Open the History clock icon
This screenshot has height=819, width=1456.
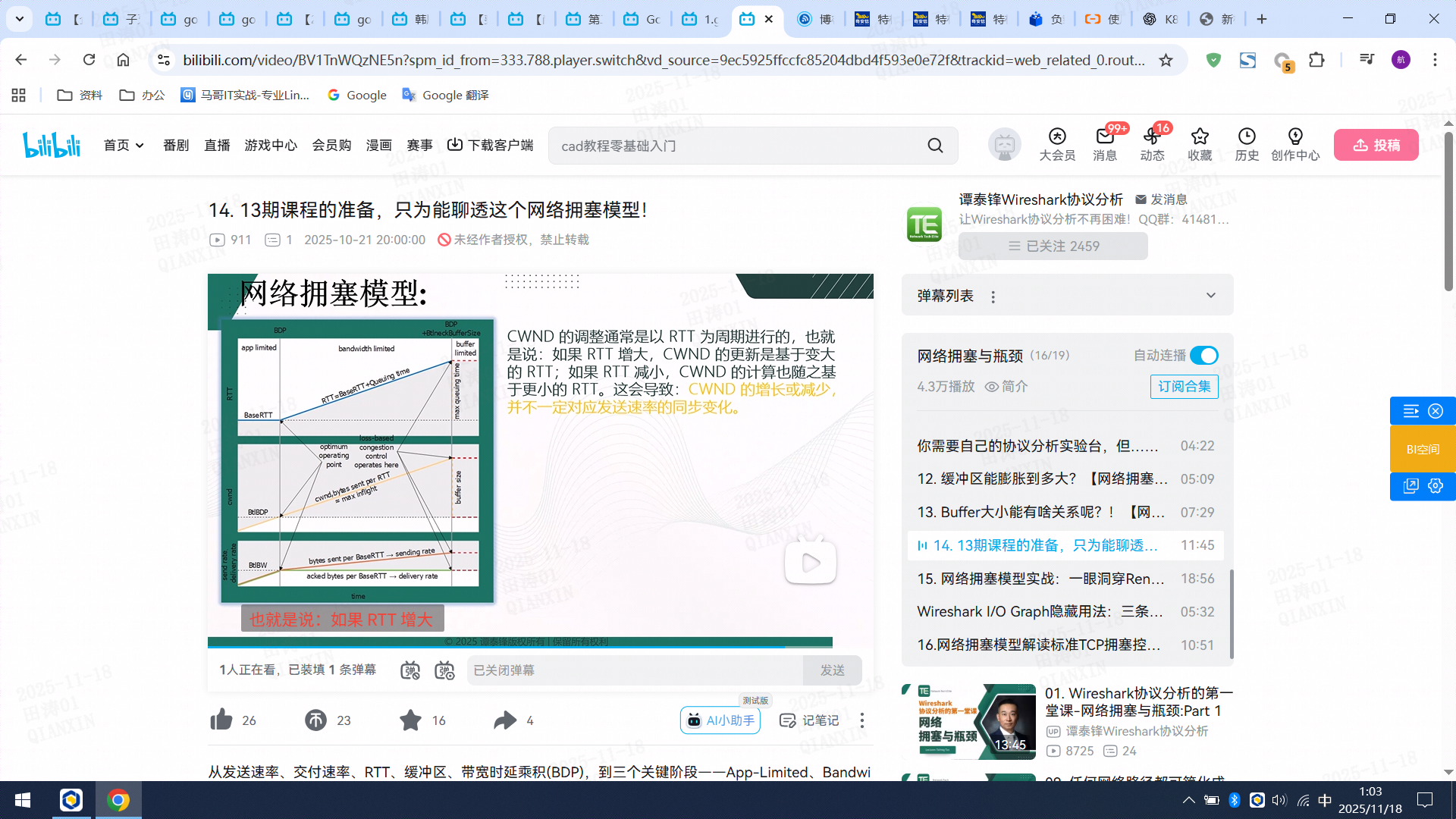click(1246, 136)
